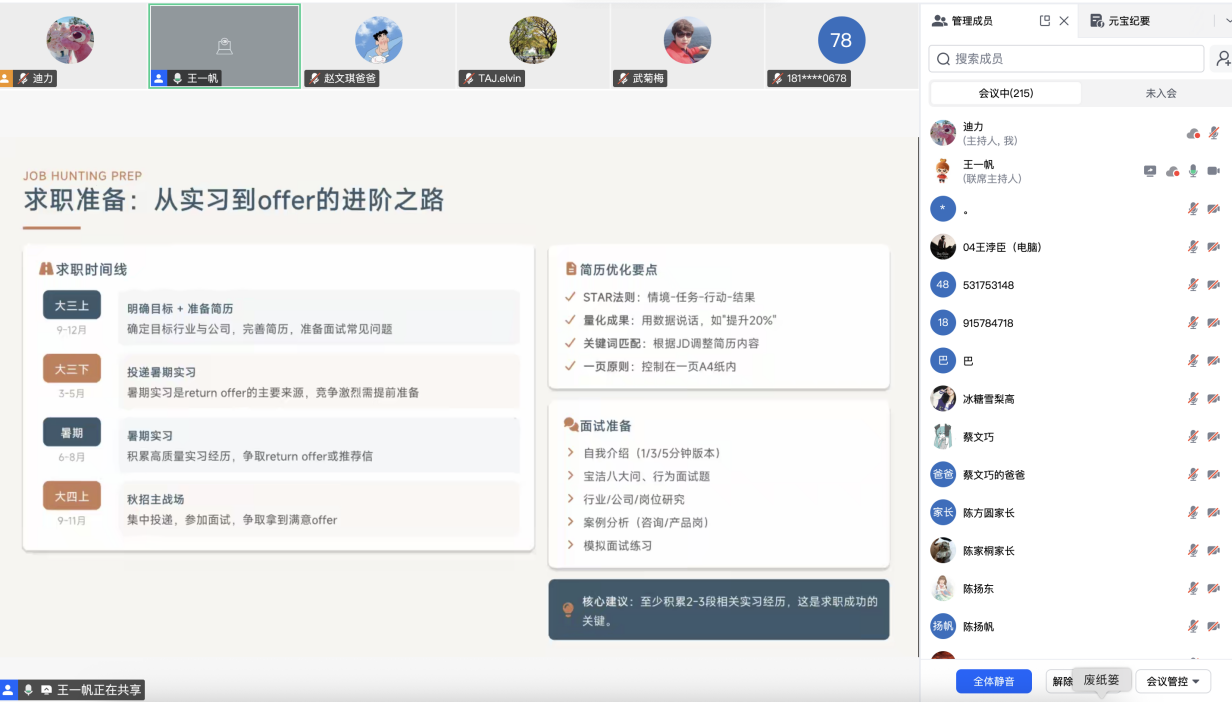Unmute 迪力's microphone in member list

tap(1213, 133)
